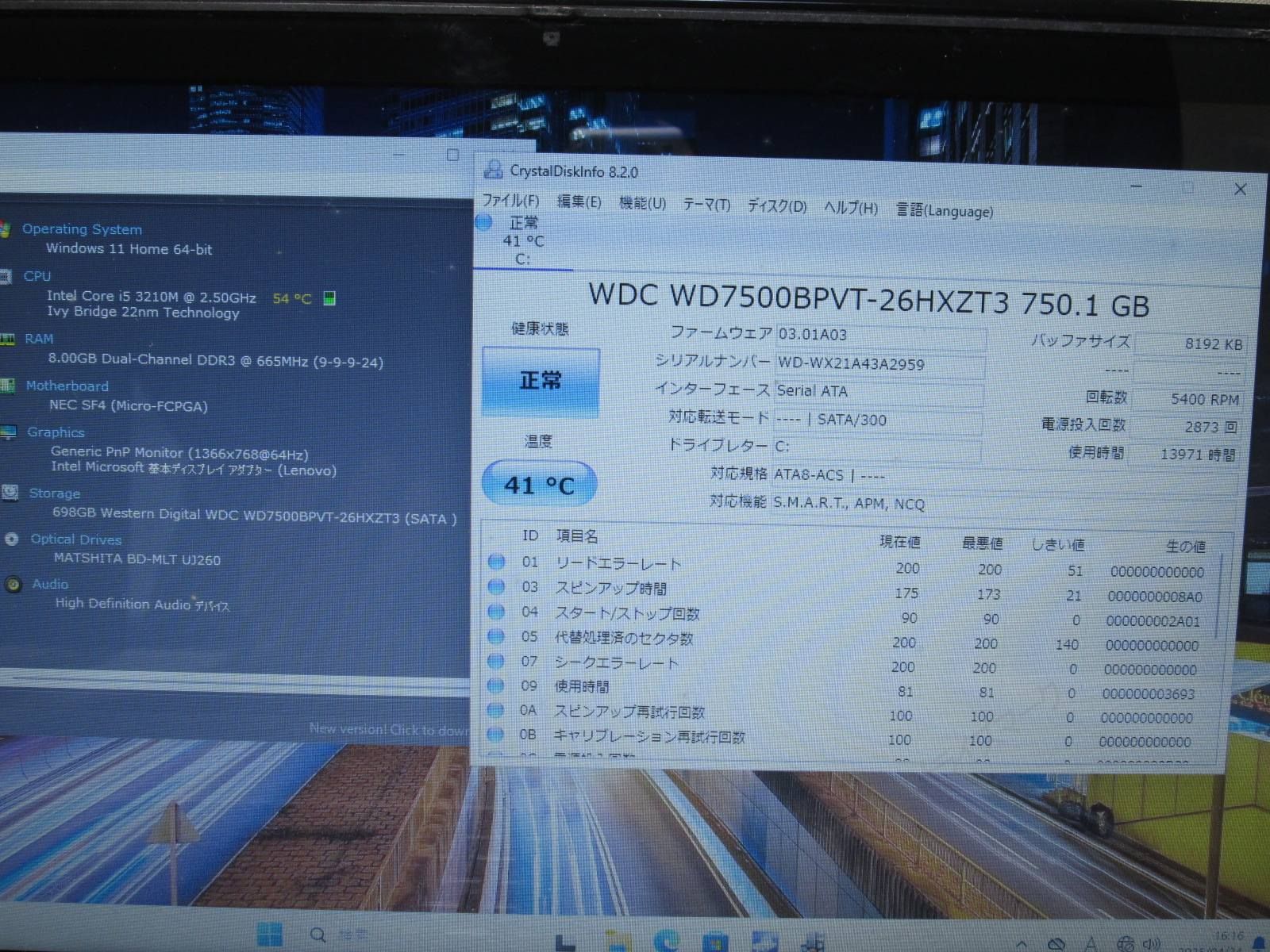The image size is (1270, 952).
Task: Click the 回転数 value 5400 RPM
Action: 1188,399
